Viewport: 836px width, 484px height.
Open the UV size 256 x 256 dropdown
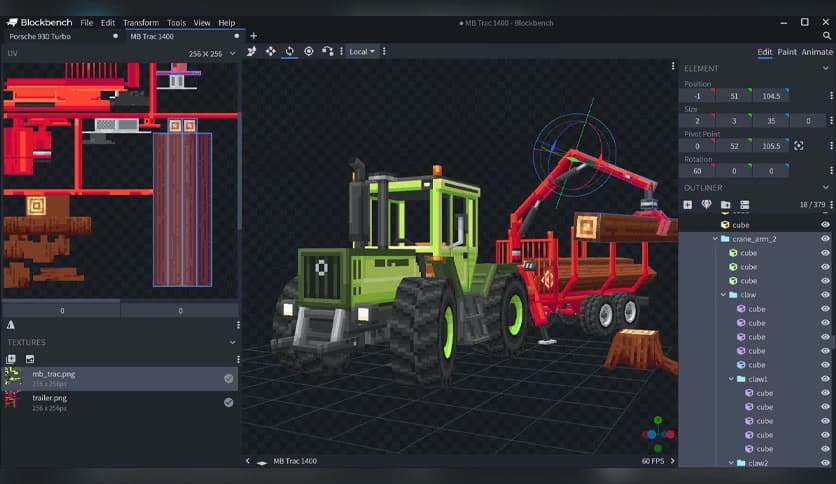point(212,53)
